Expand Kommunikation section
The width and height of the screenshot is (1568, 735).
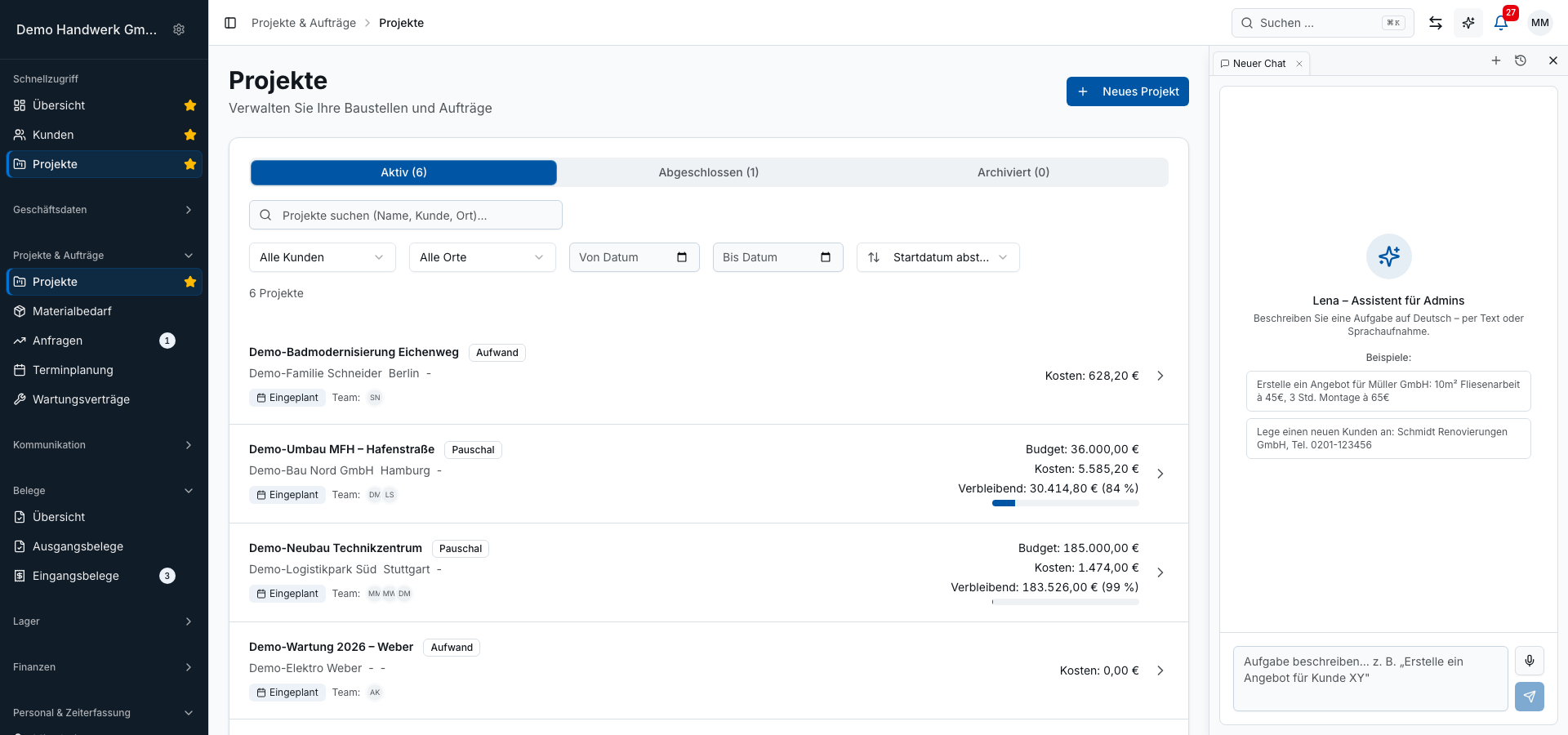(x=105, y=445)
